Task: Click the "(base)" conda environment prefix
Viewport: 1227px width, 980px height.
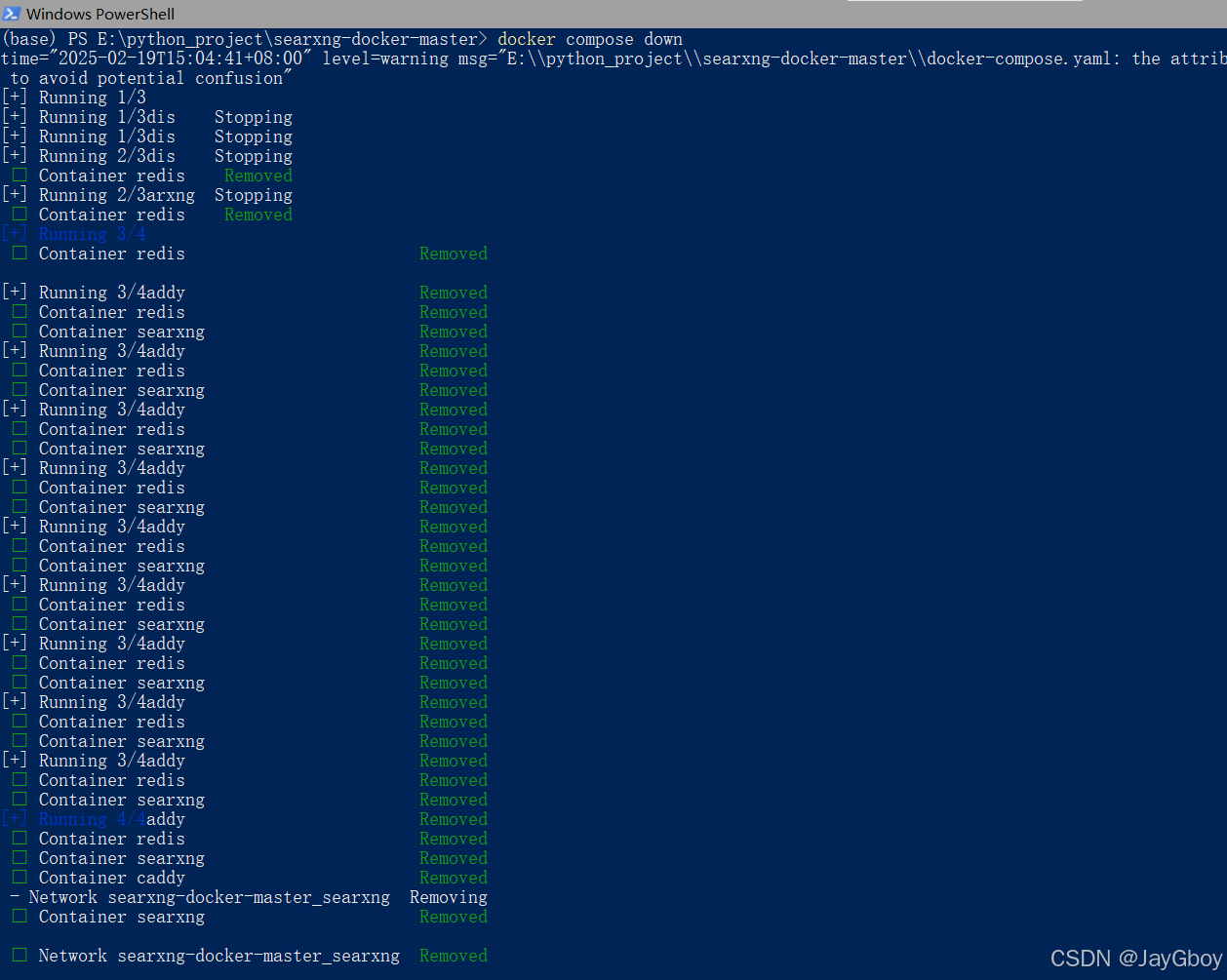Action: (x=29, y=39)
